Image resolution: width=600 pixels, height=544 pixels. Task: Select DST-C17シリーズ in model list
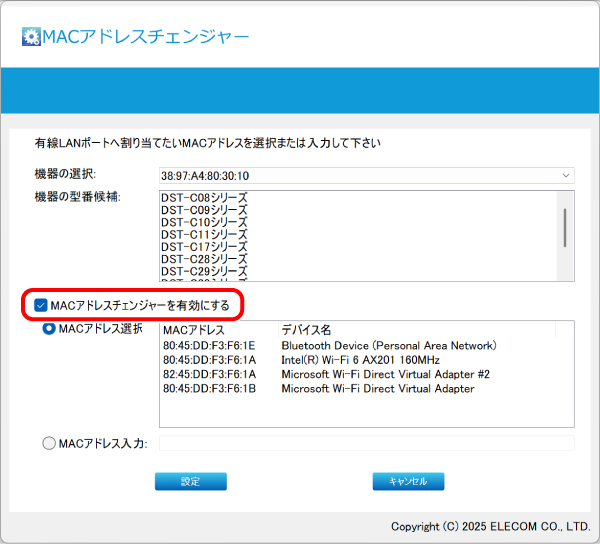tap(204, 247)
